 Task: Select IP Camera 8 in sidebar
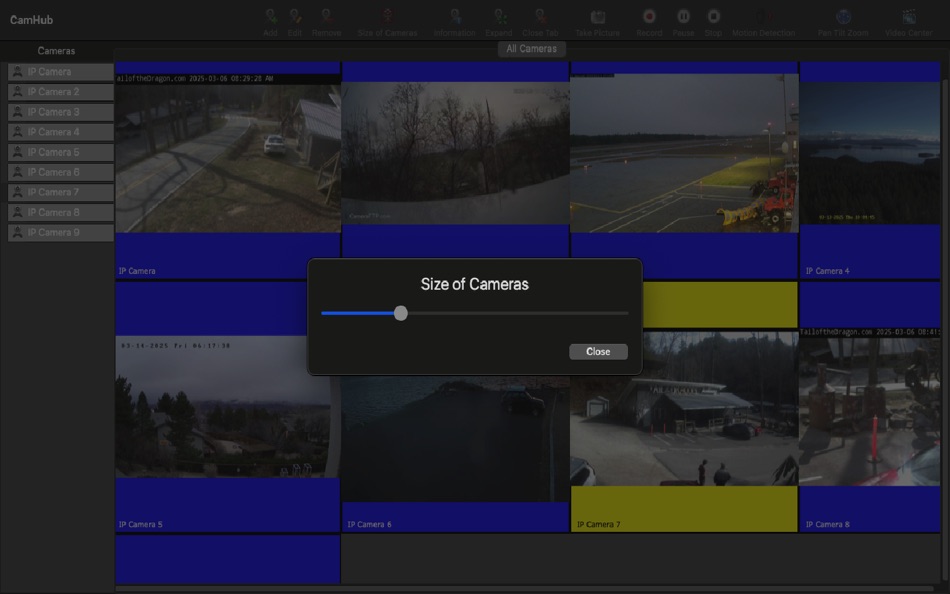pos(61,212)
